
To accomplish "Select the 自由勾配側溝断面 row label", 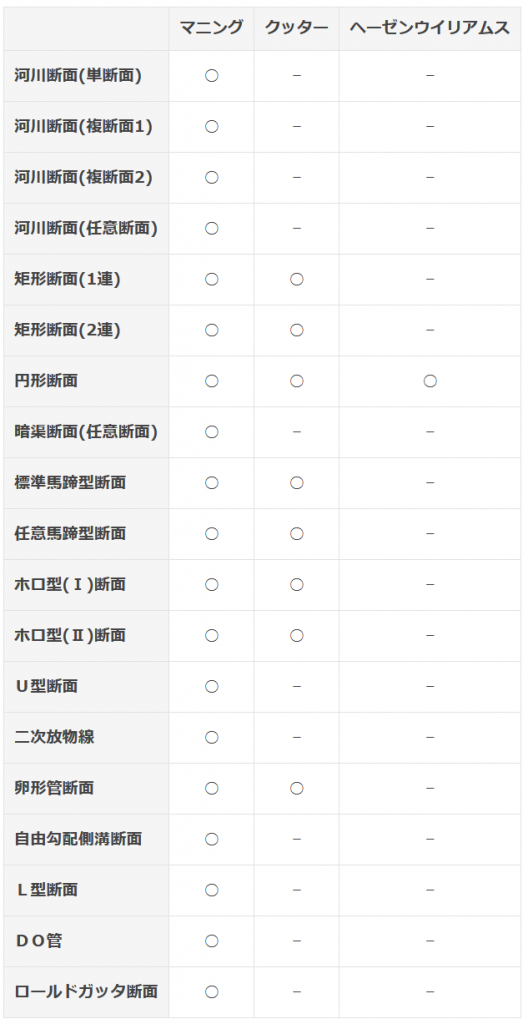I will click(78, 840).
